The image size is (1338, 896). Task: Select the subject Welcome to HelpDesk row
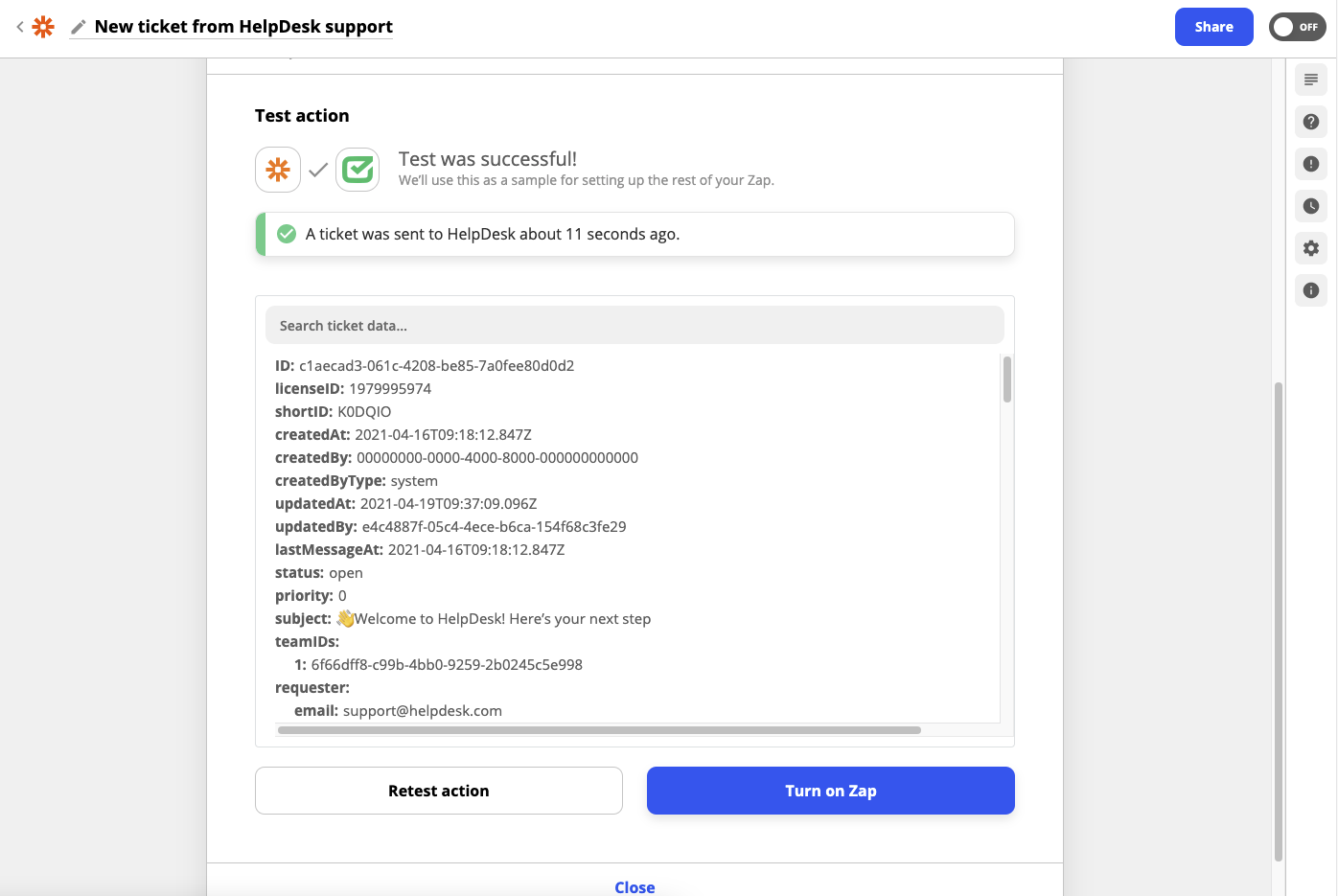click(463, 619)
